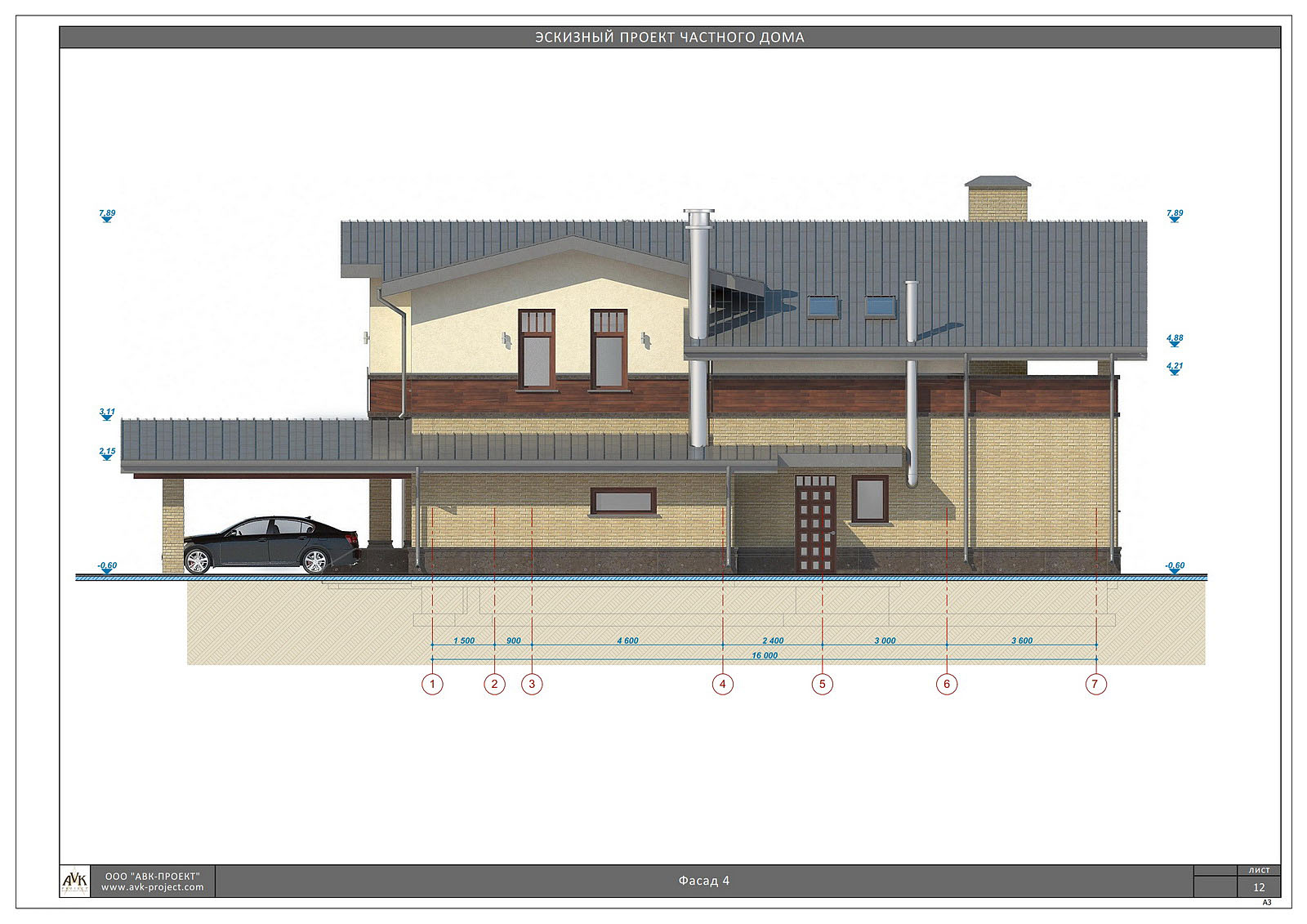1307x924 pixels.
Task: Click sheet number 12
Action: [1259, 887]
